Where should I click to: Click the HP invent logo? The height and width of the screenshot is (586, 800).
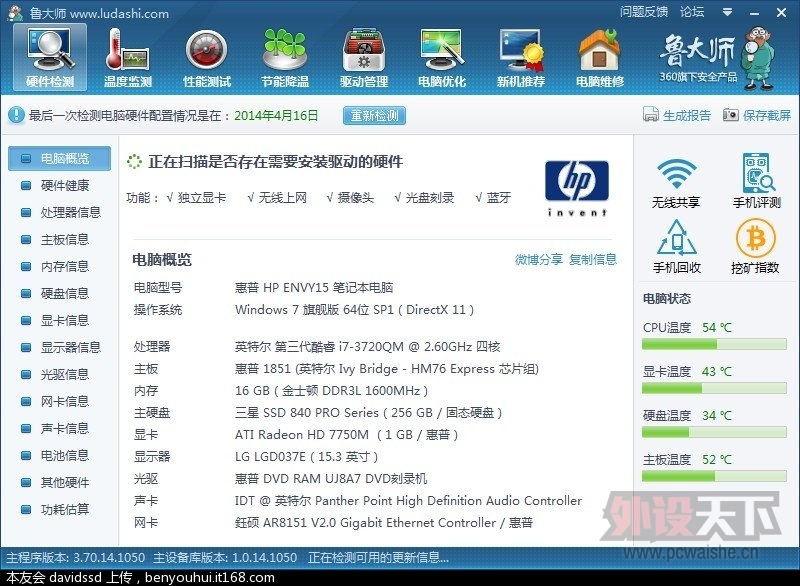[x=577, y=188]
